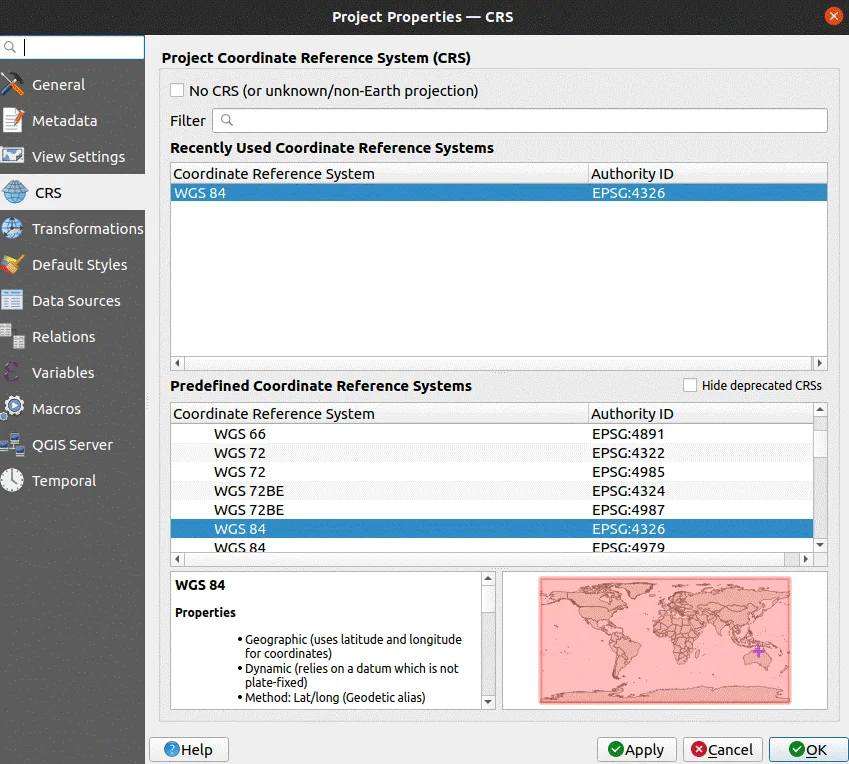Check Hide deprecated CRSs

click(x=688, y=385)
